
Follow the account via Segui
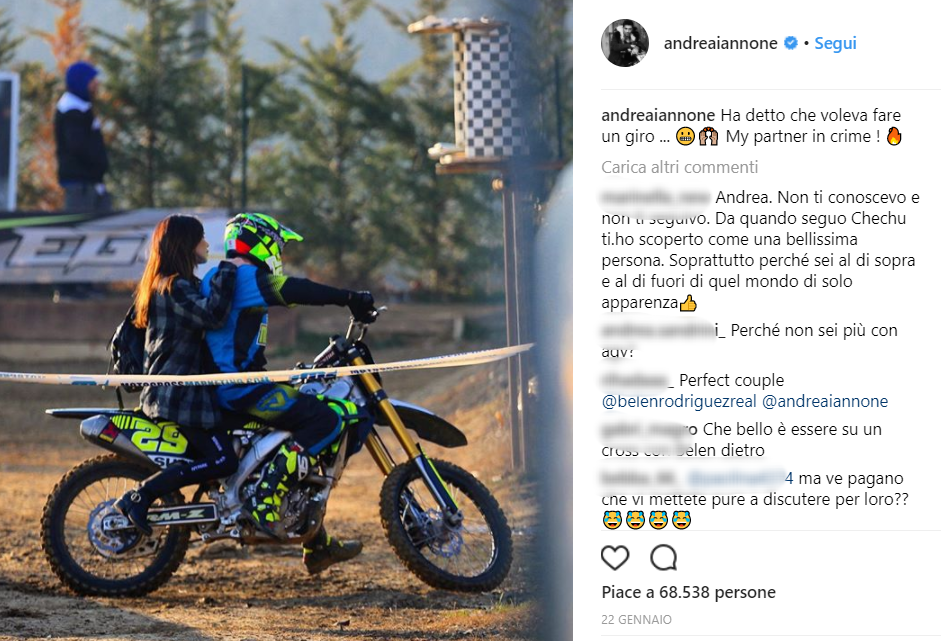pyautogui.click(x=835, y=43)
